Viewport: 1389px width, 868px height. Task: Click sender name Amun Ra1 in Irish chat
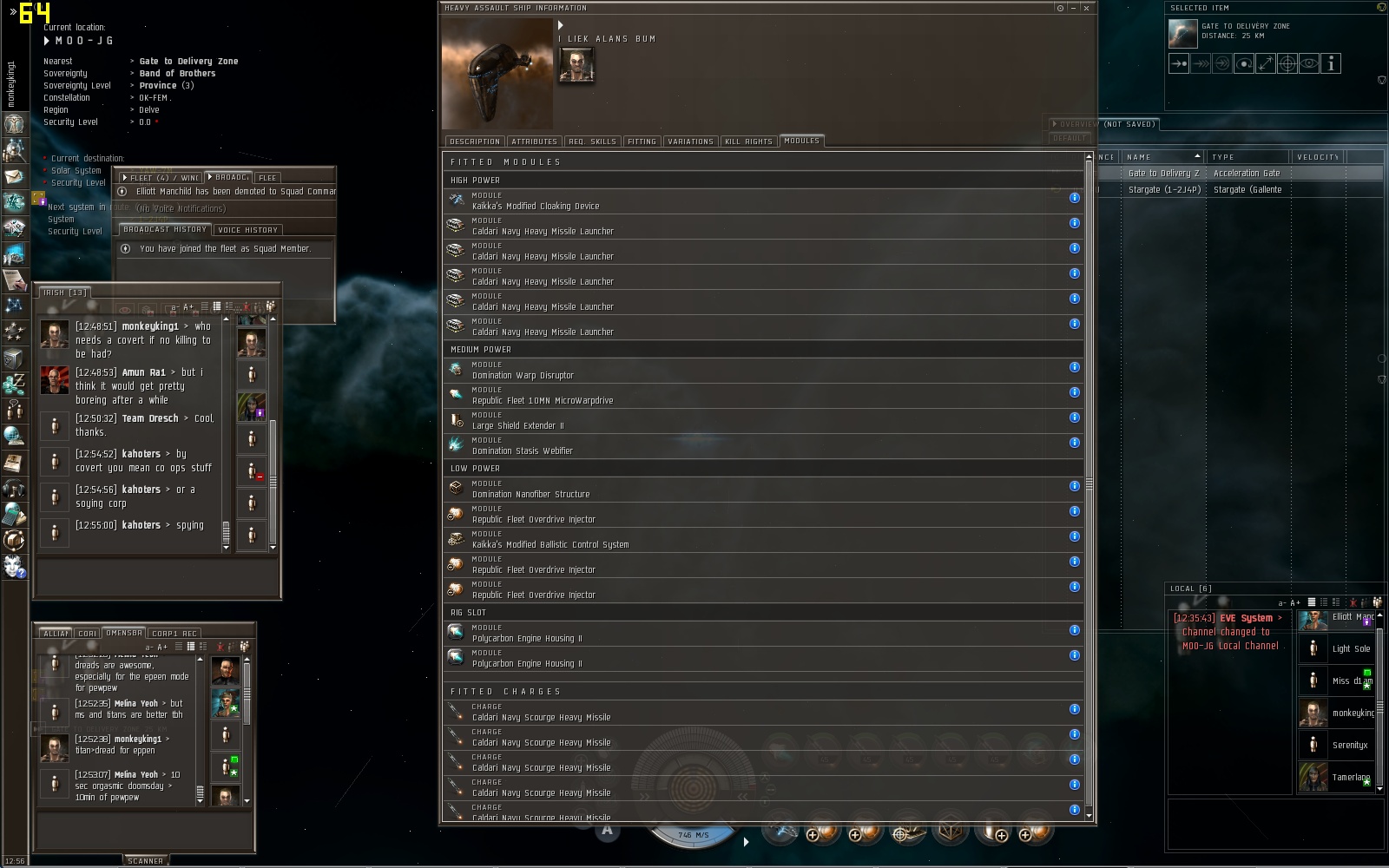(143, 372)
